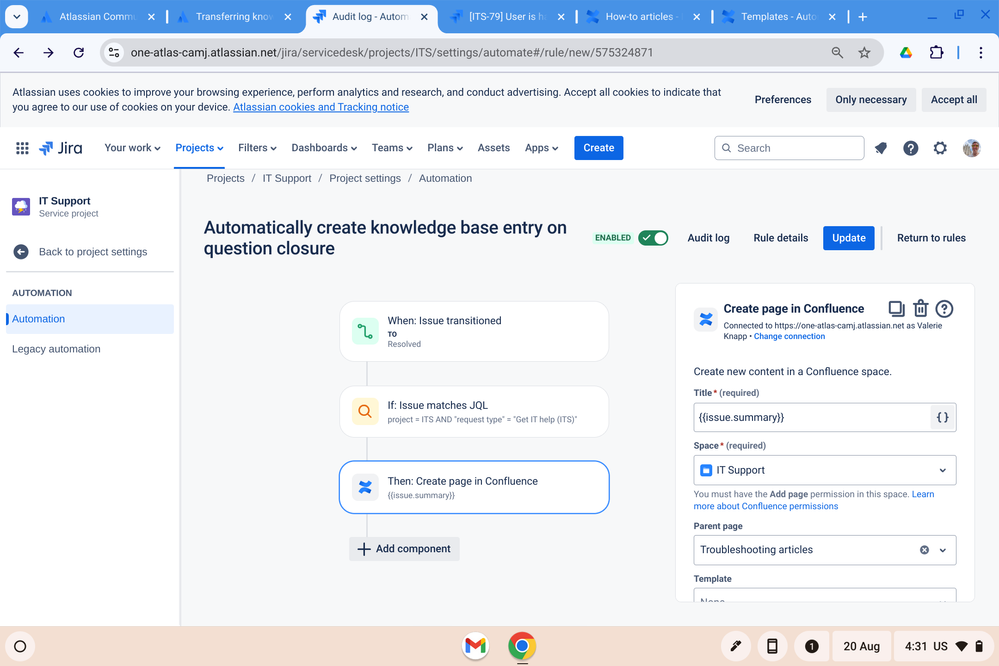Click the JQL condition magnifier icon
Viewport: 999px width, 666px height.
[x=365, y=412]
